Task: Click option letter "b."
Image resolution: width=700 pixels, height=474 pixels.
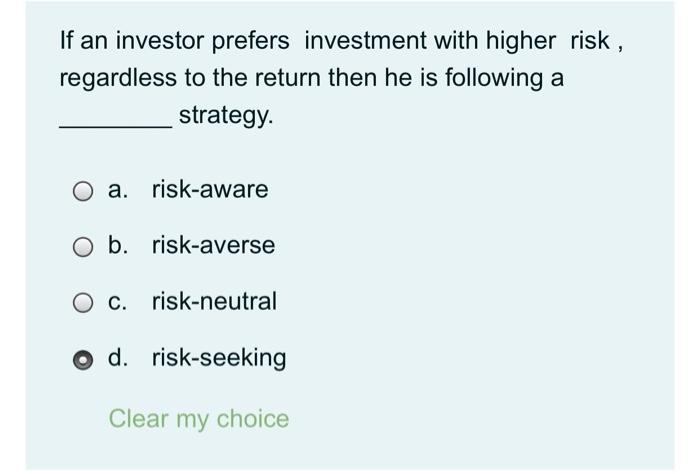Action: [x=118, y=246]
